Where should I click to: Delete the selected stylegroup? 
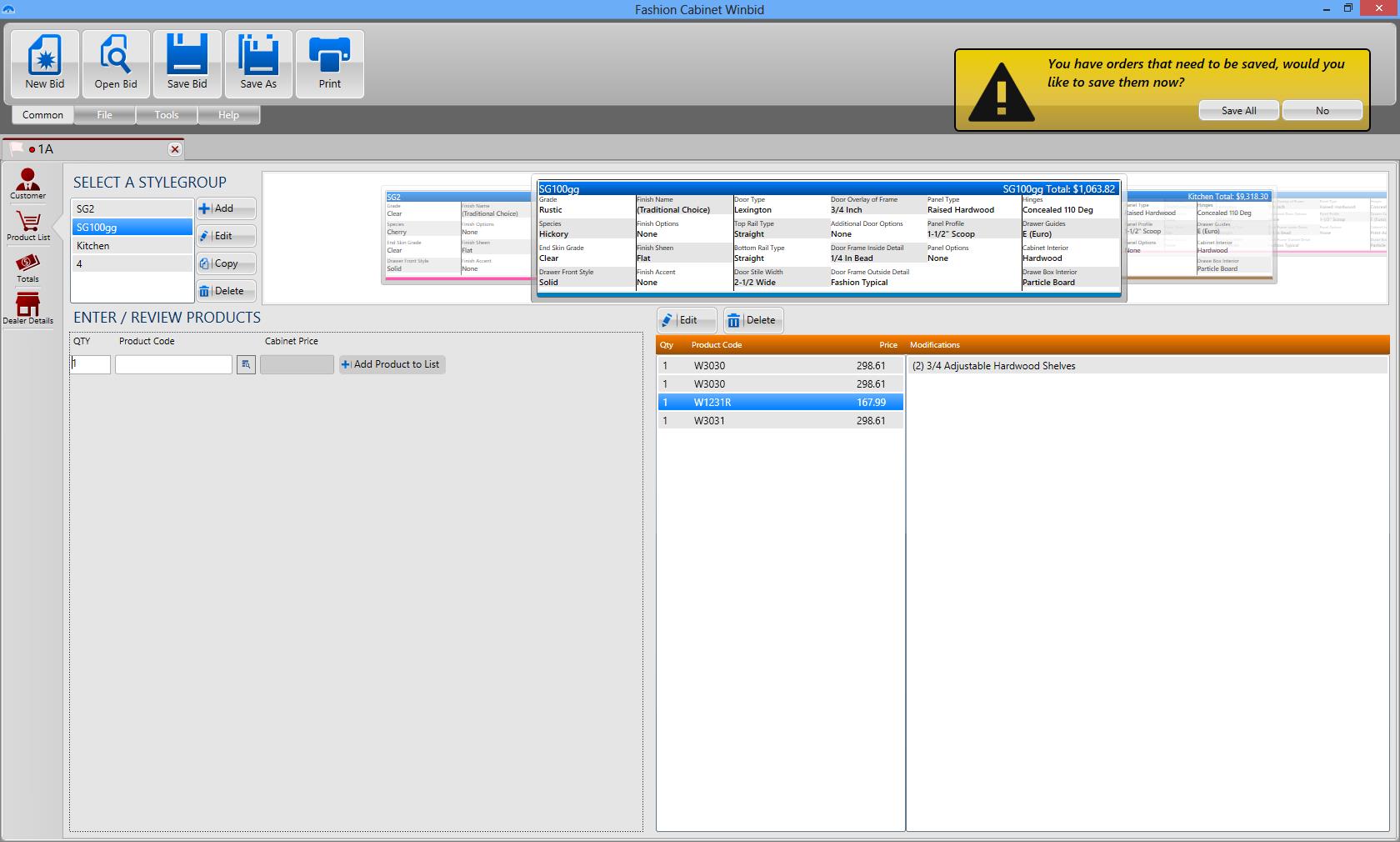coord(226,291)
